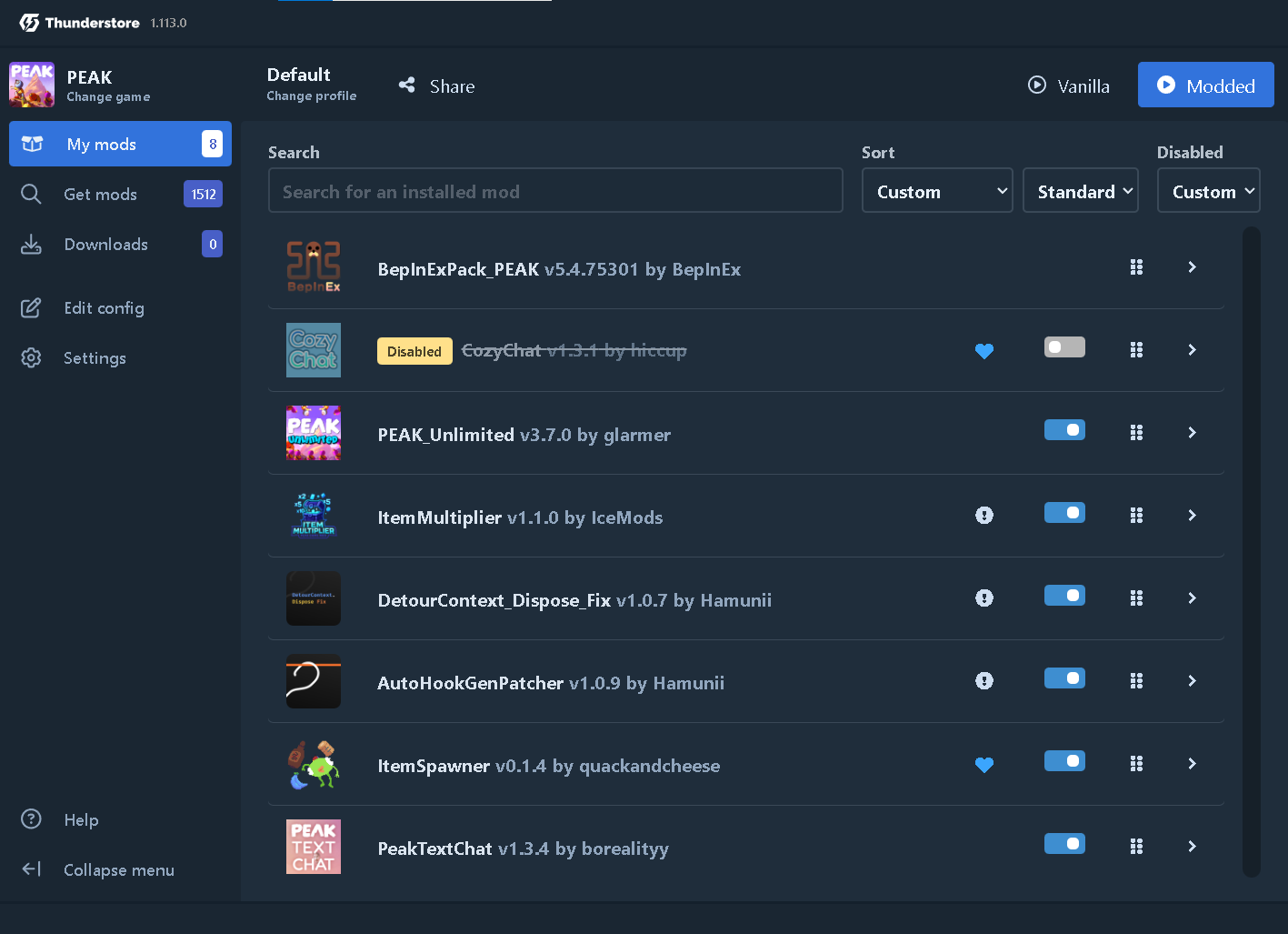The width and height of the screenshot is (1288, 934).
Task: Toggle off AutoHookGenPatcher mod
Action: coord(1064,678)
